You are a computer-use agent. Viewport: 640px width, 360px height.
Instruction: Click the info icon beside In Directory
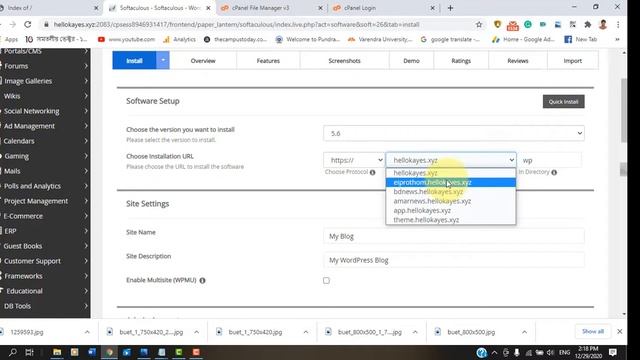coord(554,172)
